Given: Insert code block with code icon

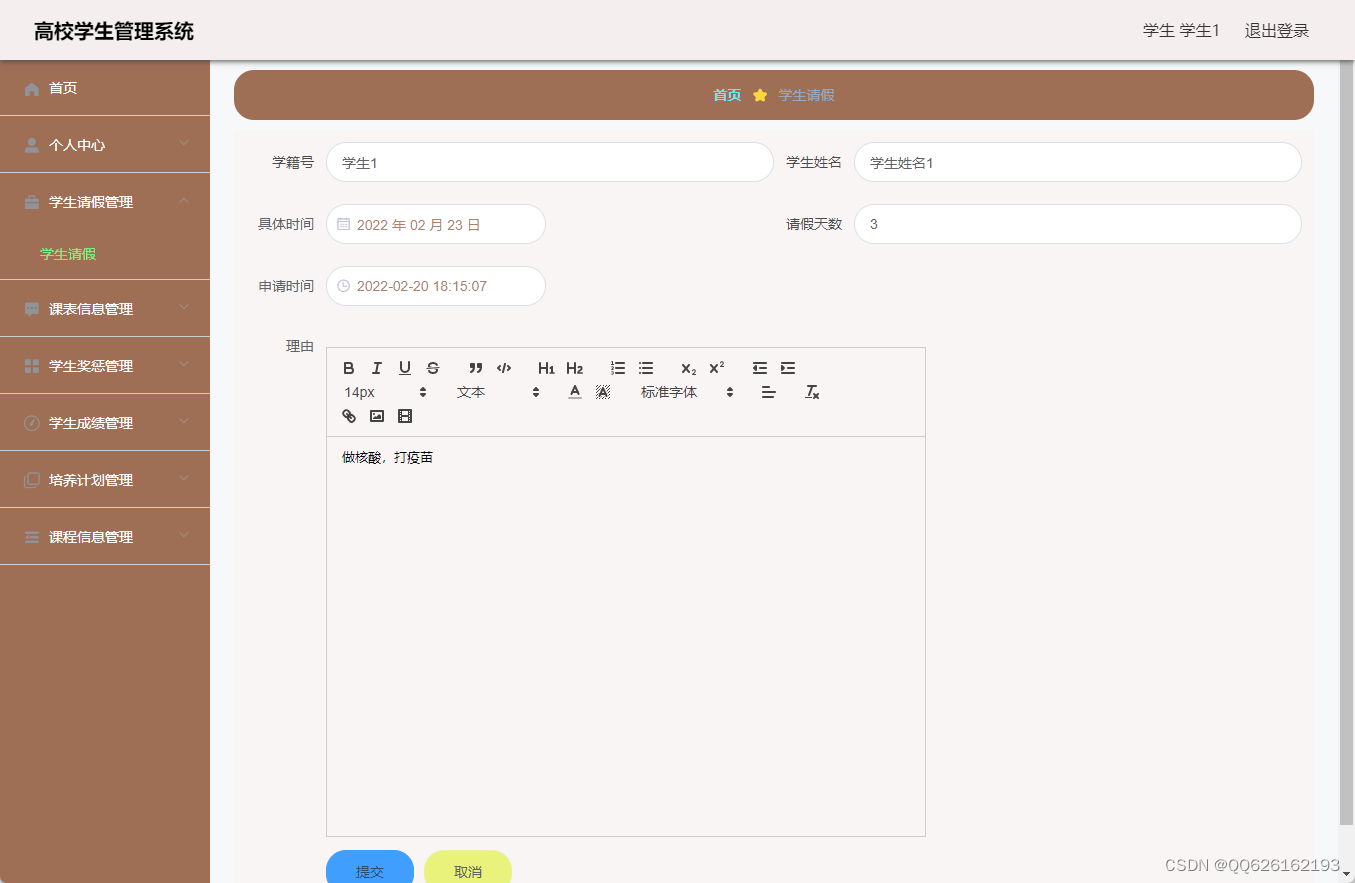Looking at the screenshot, I should click(504, 368).
